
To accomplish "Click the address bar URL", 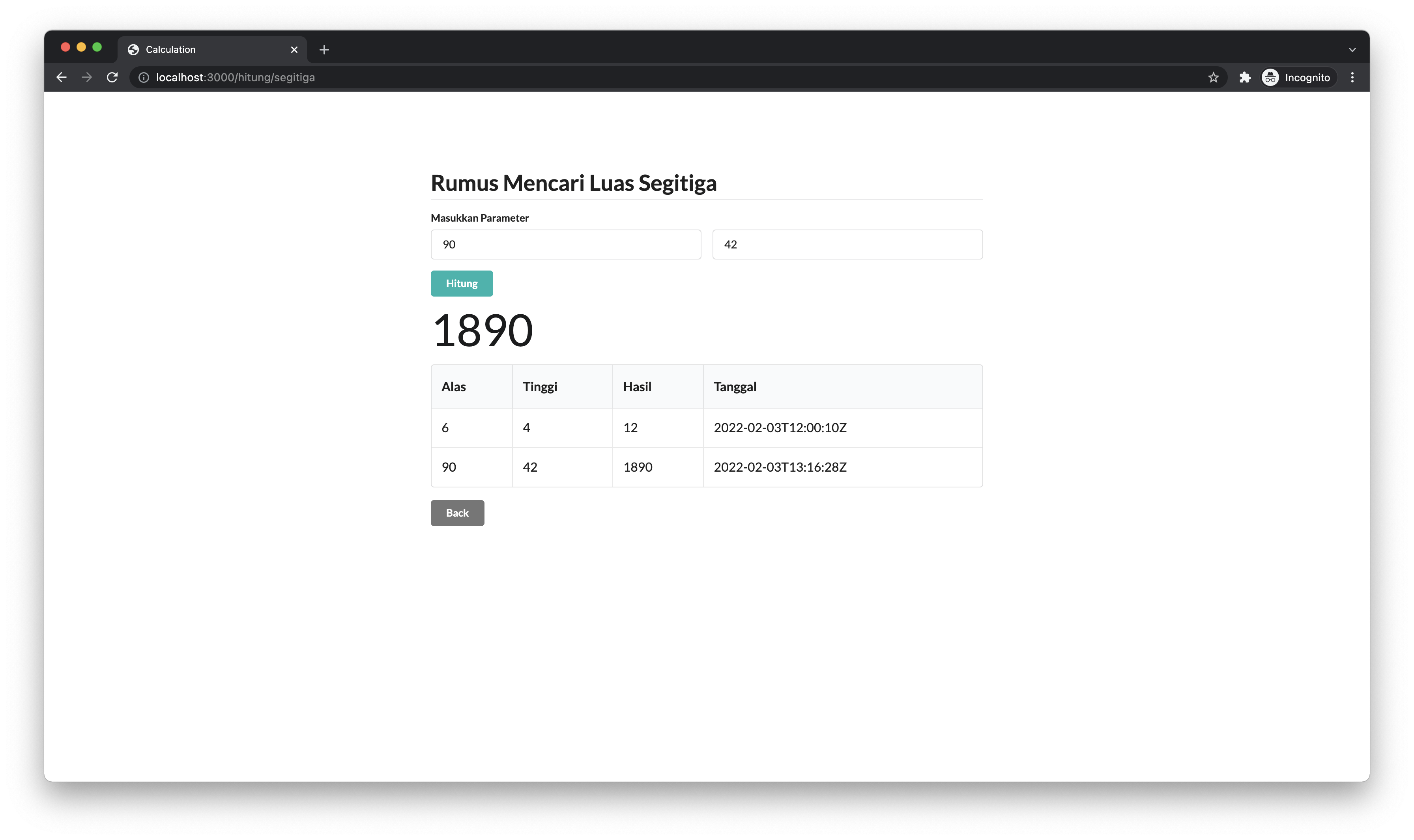I will point(235,78).
